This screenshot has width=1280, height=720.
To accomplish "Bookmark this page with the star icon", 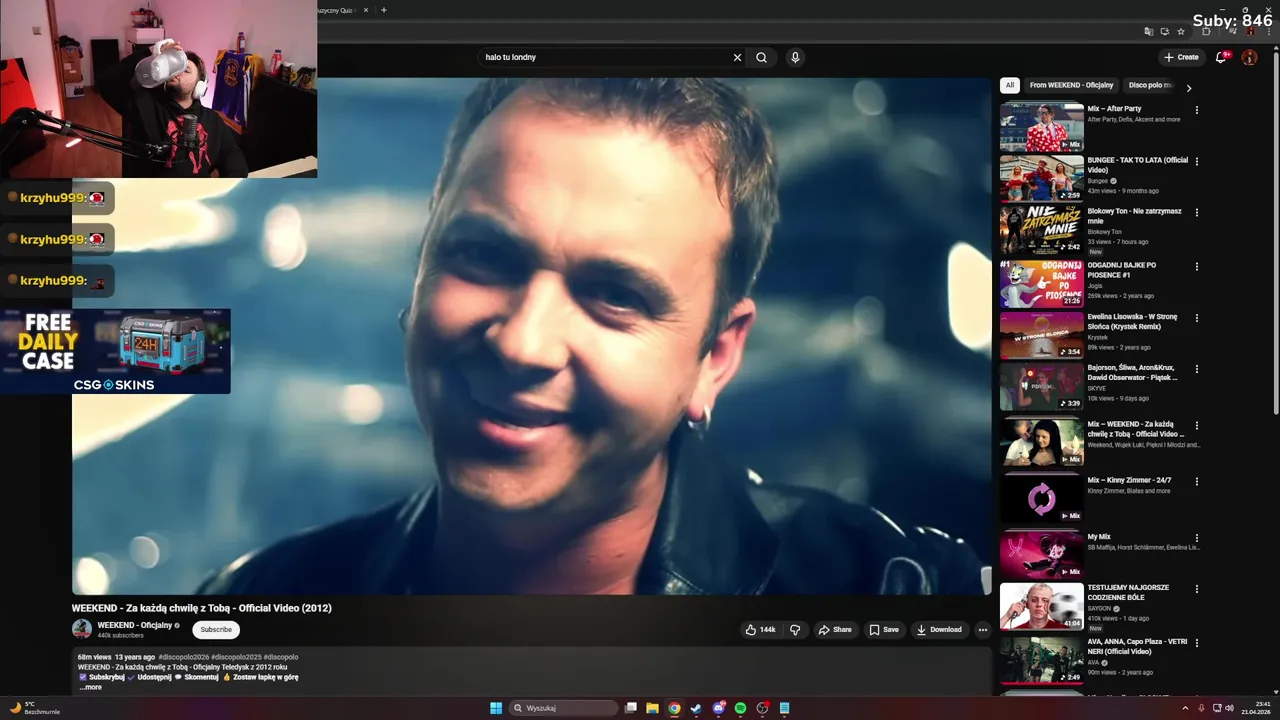I will pyautogui.click(x=1181, y=31).
